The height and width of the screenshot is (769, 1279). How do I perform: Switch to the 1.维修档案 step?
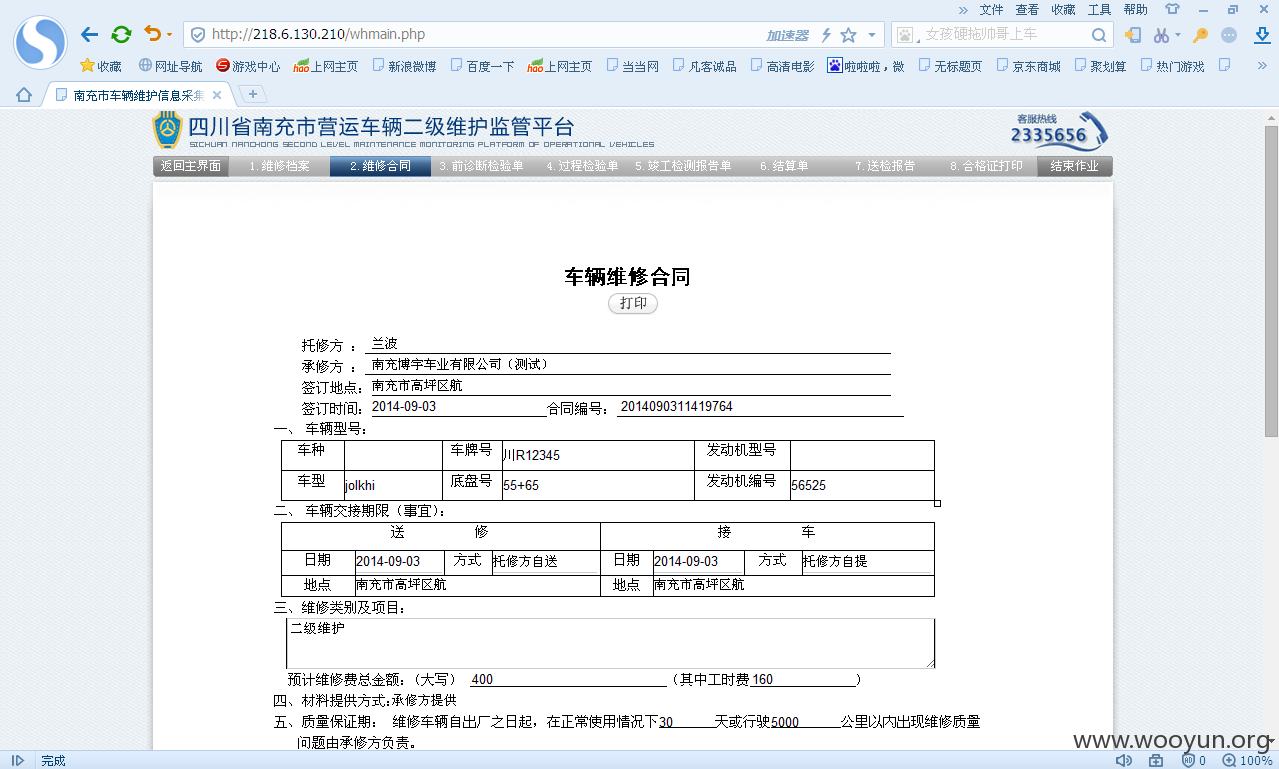pos(280,166)
